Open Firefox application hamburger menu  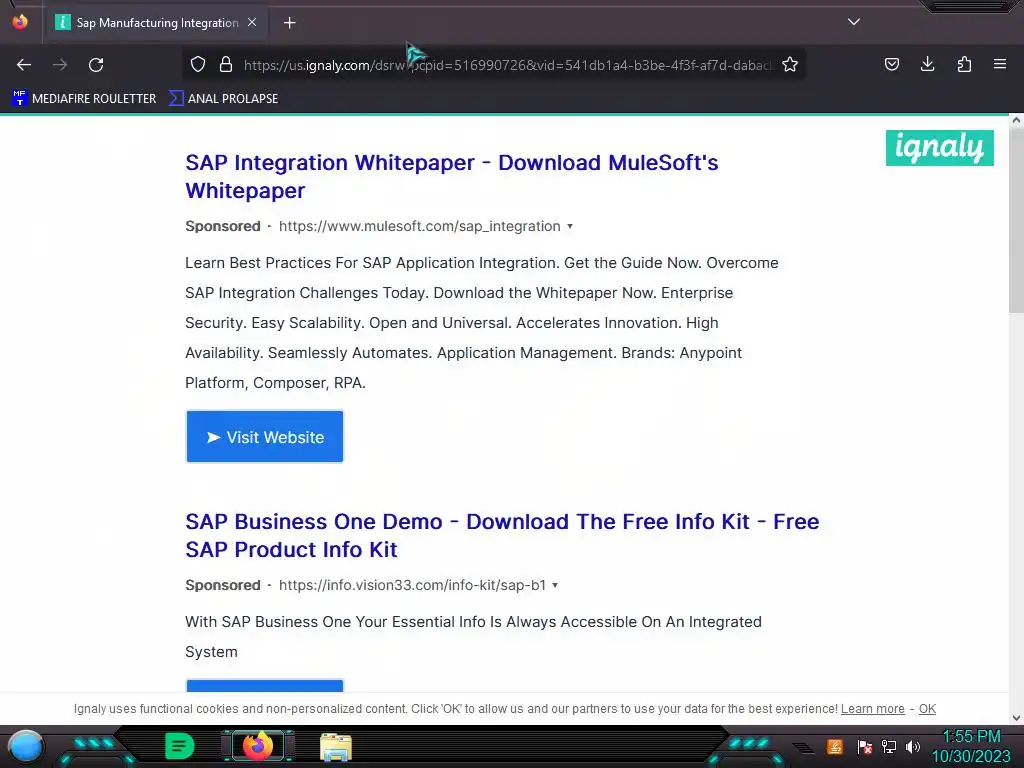coord(1000,64)
